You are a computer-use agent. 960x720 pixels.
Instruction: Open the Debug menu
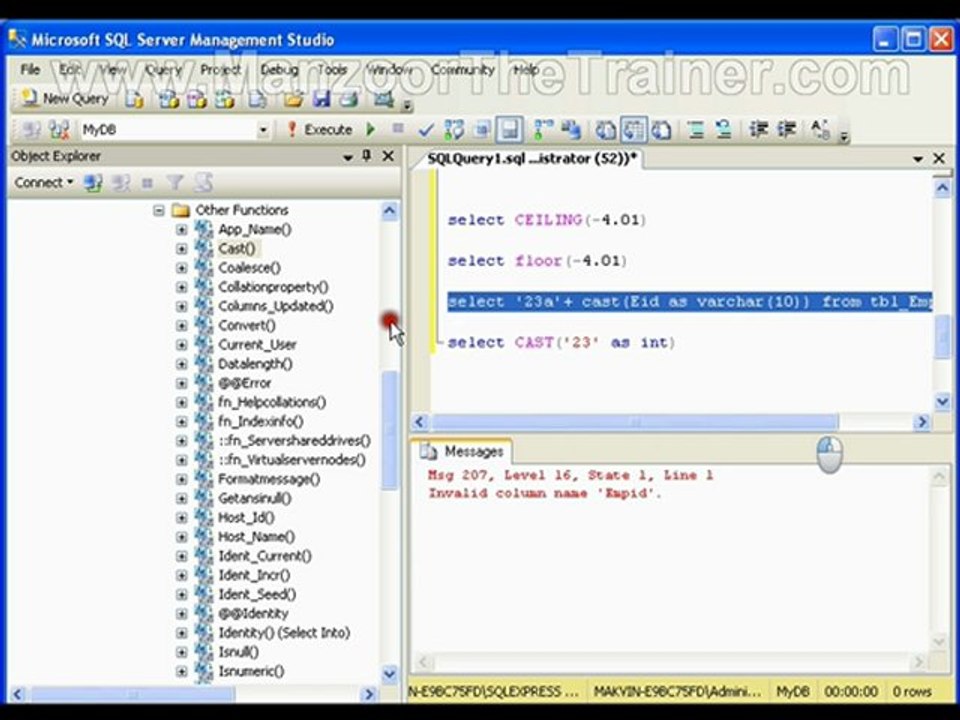pyautogui.click(x=279, y=69)
